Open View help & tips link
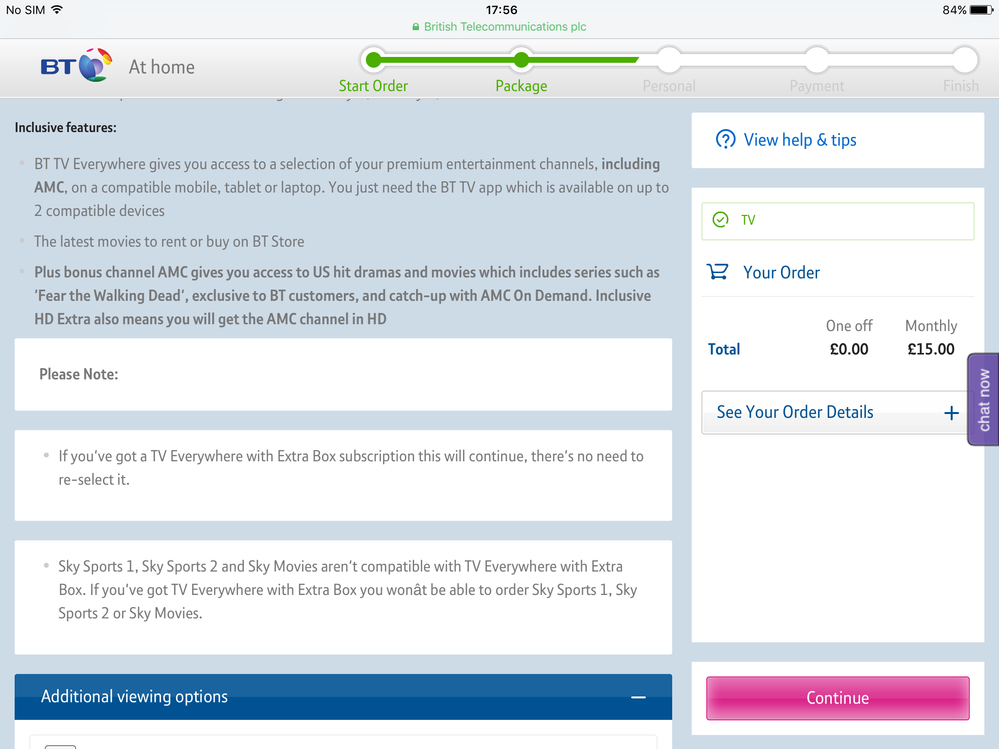The width and height of the screenshot is (999, 749). pyautogui.click(x=800, y=140)
